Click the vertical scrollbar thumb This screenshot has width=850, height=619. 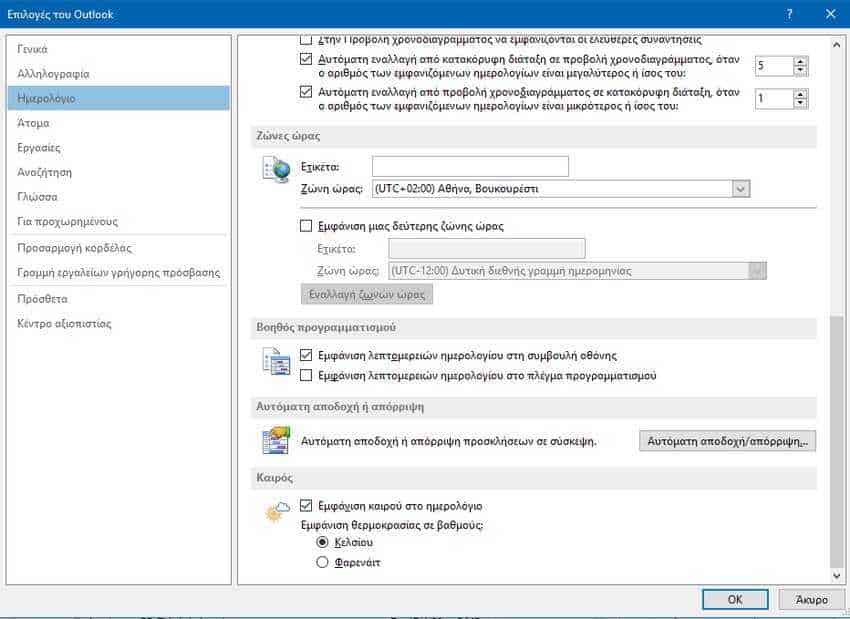(836, 441)
